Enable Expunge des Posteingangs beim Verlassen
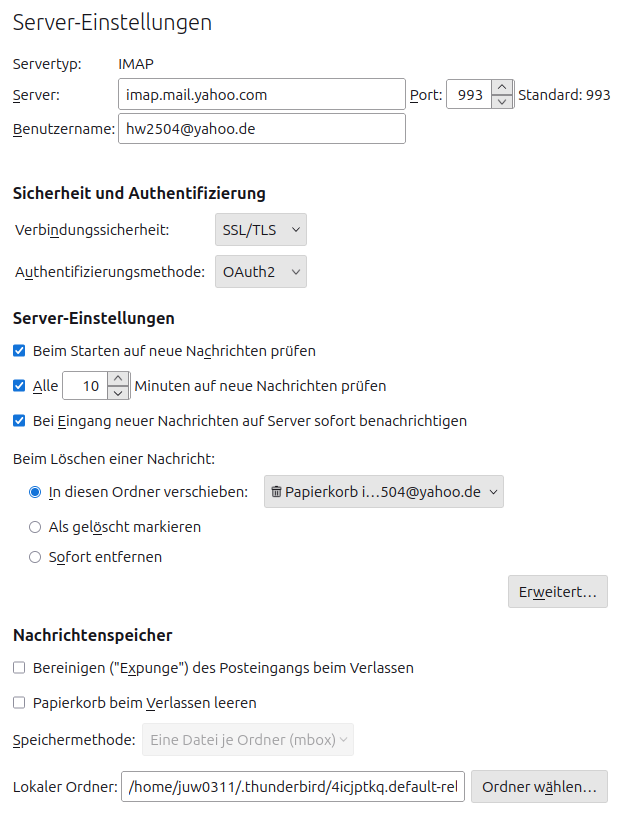Image resolution: width=632 pixels, height=826 pixels. tap(19, 668)
